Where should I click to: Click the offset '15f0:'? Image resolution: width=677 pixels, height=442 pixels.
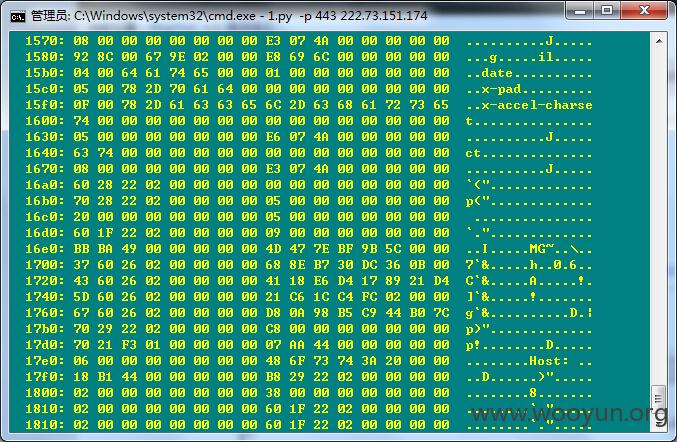[44, 105]
